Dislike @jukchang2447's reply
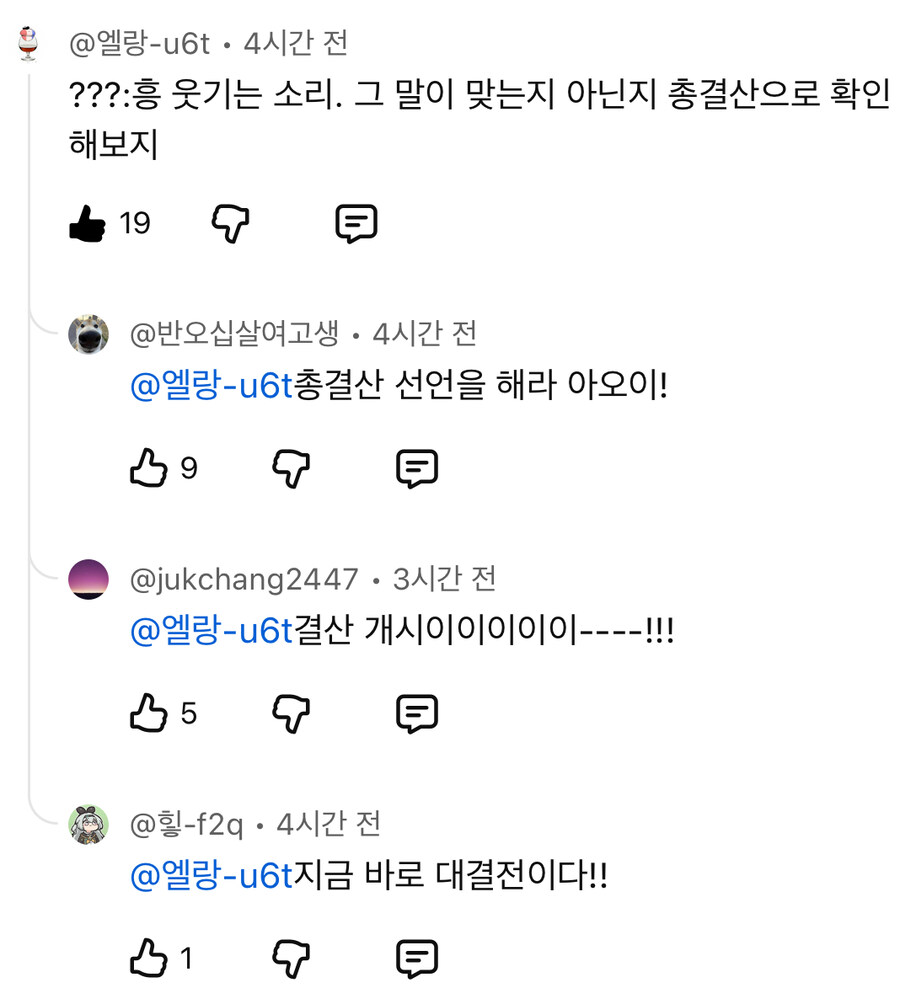 coord(290,713)
